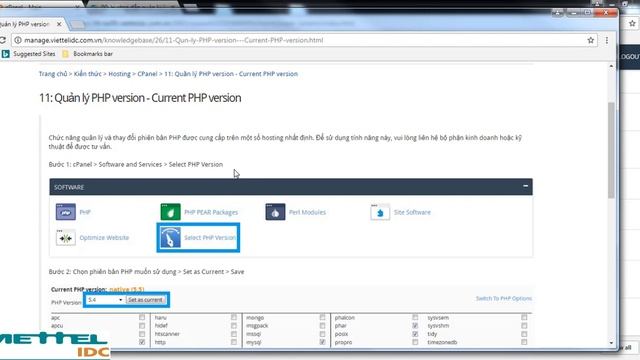The height and width of the screenshot is (360, 640).
Task: Open the current article breadcrumb link
Action: click(x=231, y=74)
